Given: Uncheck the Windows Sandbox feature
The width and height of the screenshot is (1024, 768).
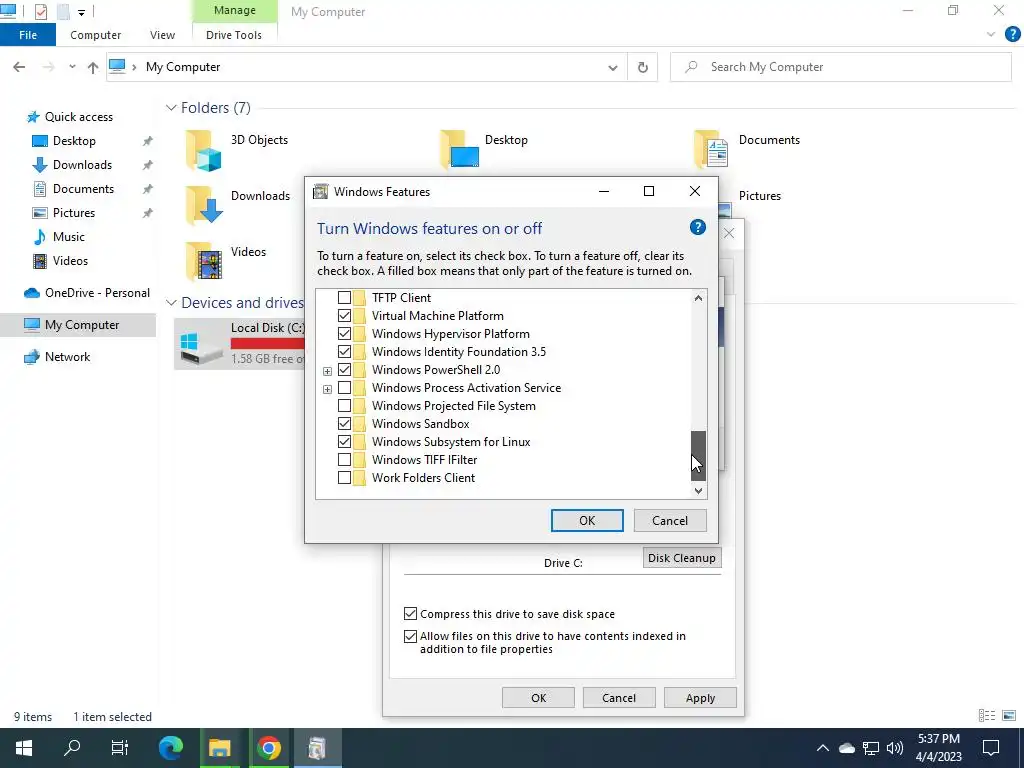Looking at the screenshot, I should 344,424.
